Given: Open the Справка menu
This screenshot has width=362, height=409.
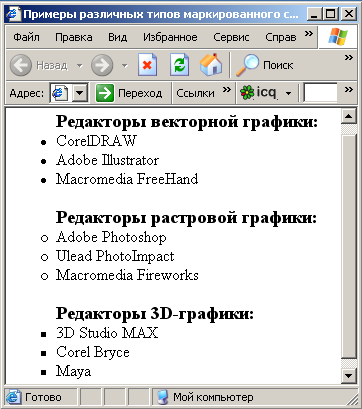Looking at the screenshot, I should (281, 37).
